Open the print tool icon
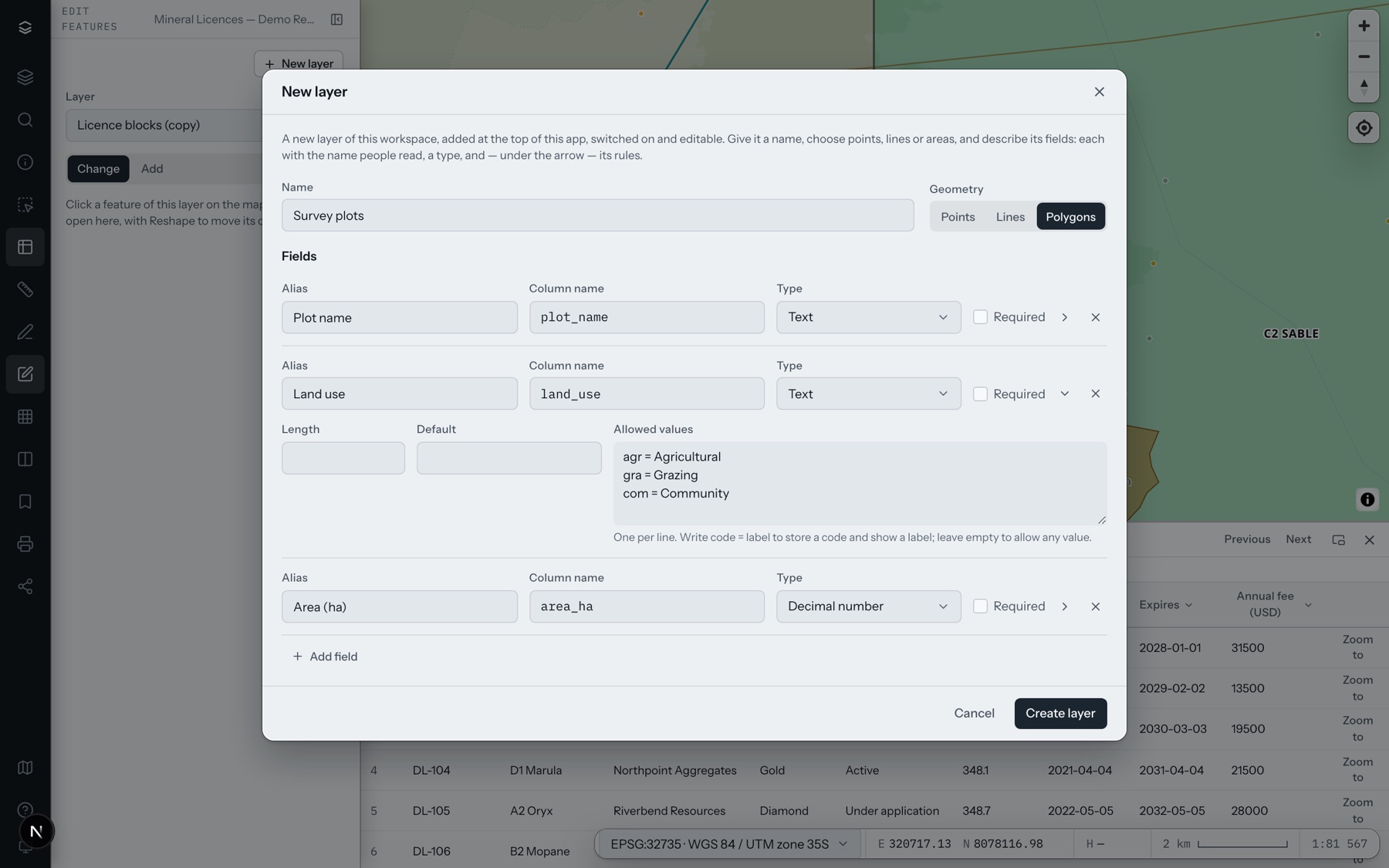This screenshot has width=1389, height=868. pyautogui.click(x=25, y=544)
